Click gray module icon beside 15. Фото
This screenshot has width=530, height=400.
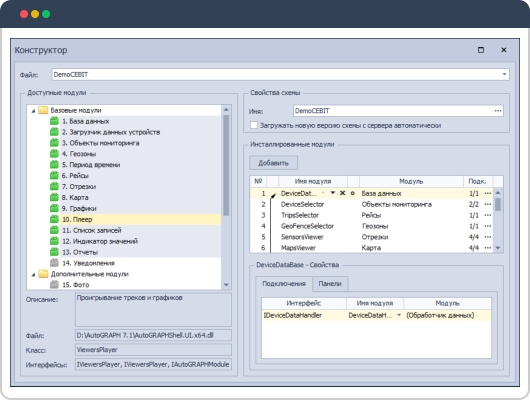pyautogui.click(x=54, y=285)
